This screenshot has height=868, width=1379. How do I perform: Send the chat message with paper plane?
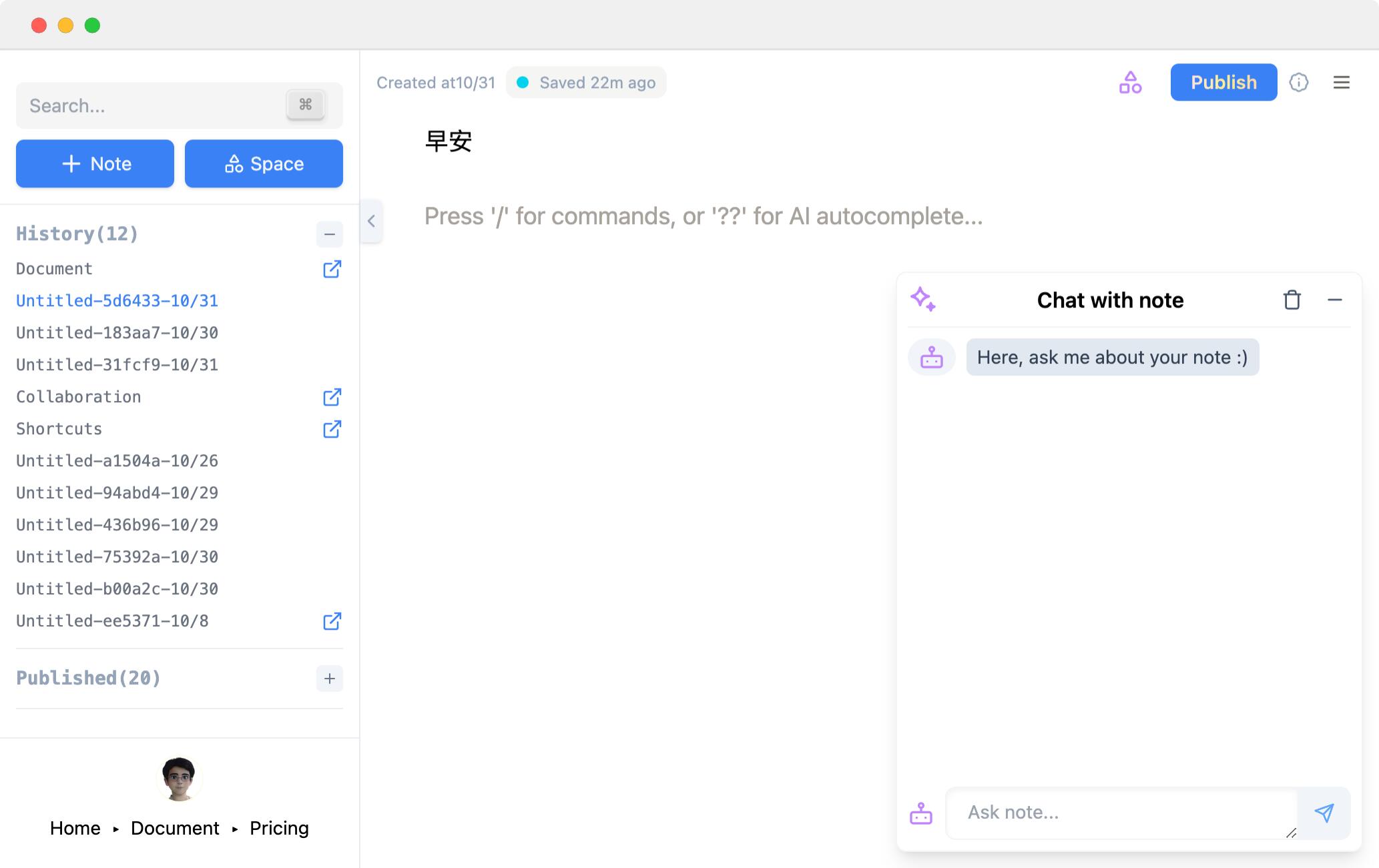point(1324,813)
